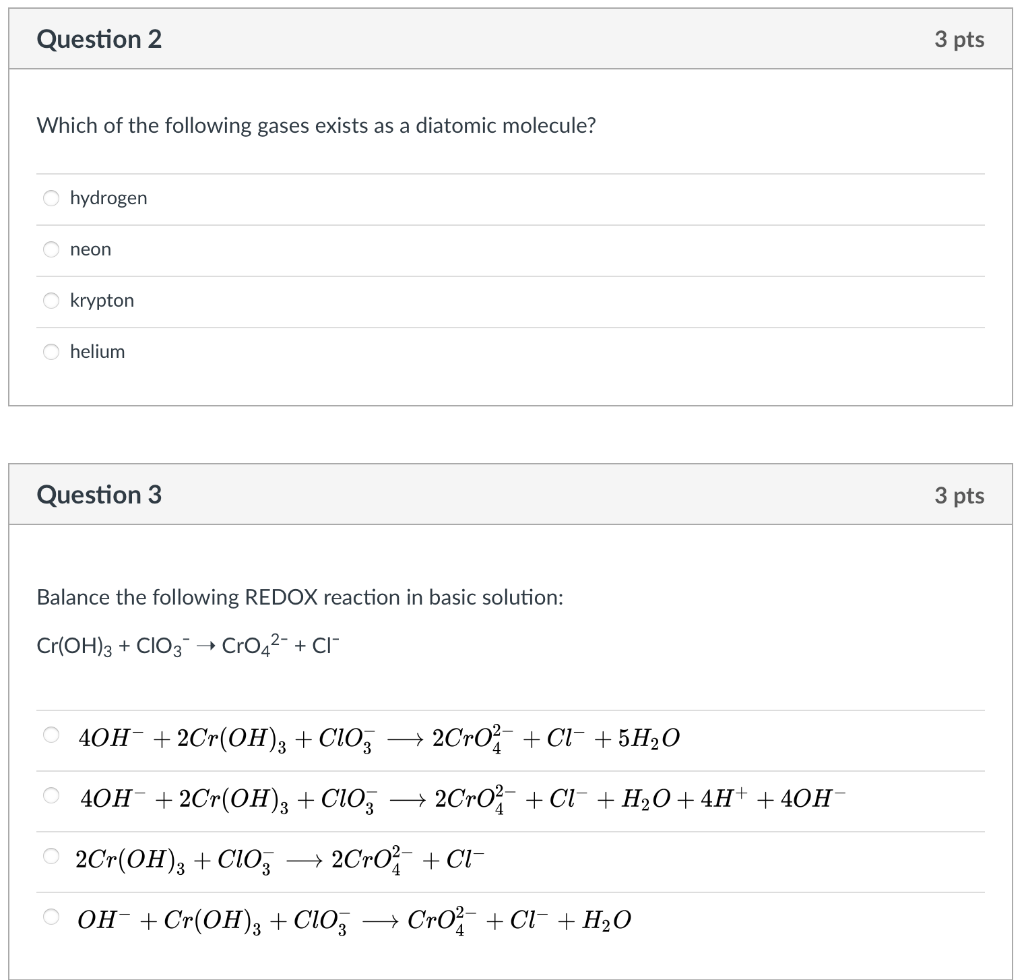Click the Question 3 header title
This screenshot has width=1024, height=980.
coord(99,495)
